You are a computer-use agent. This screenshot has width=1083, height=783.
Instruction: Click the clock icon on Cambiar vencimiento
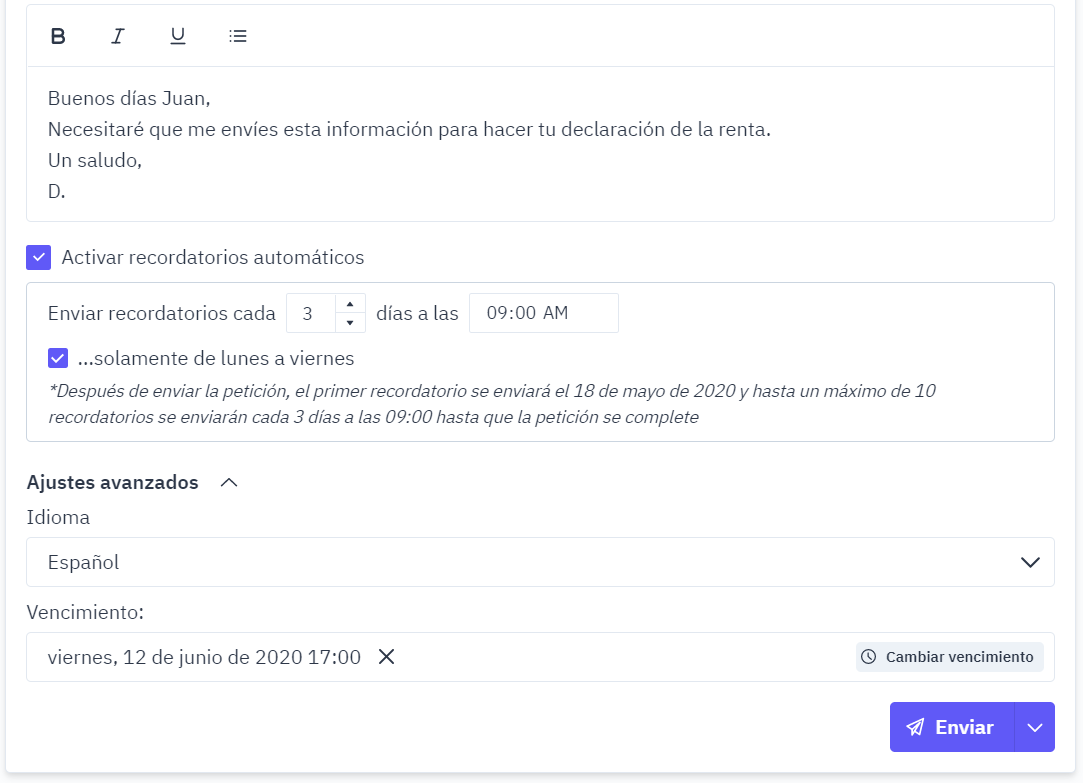point(866,657)
